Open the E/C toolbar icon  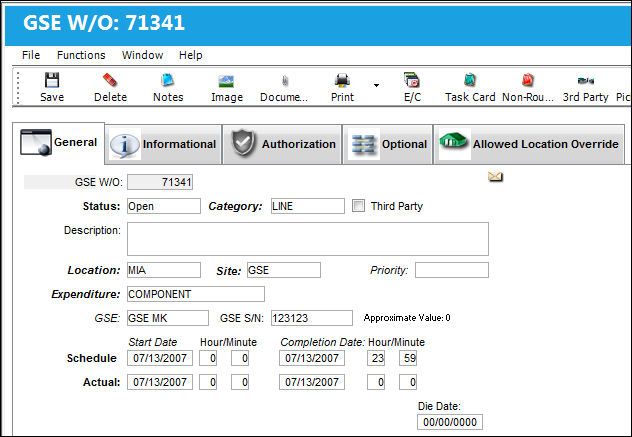click(x=412, y=80)
